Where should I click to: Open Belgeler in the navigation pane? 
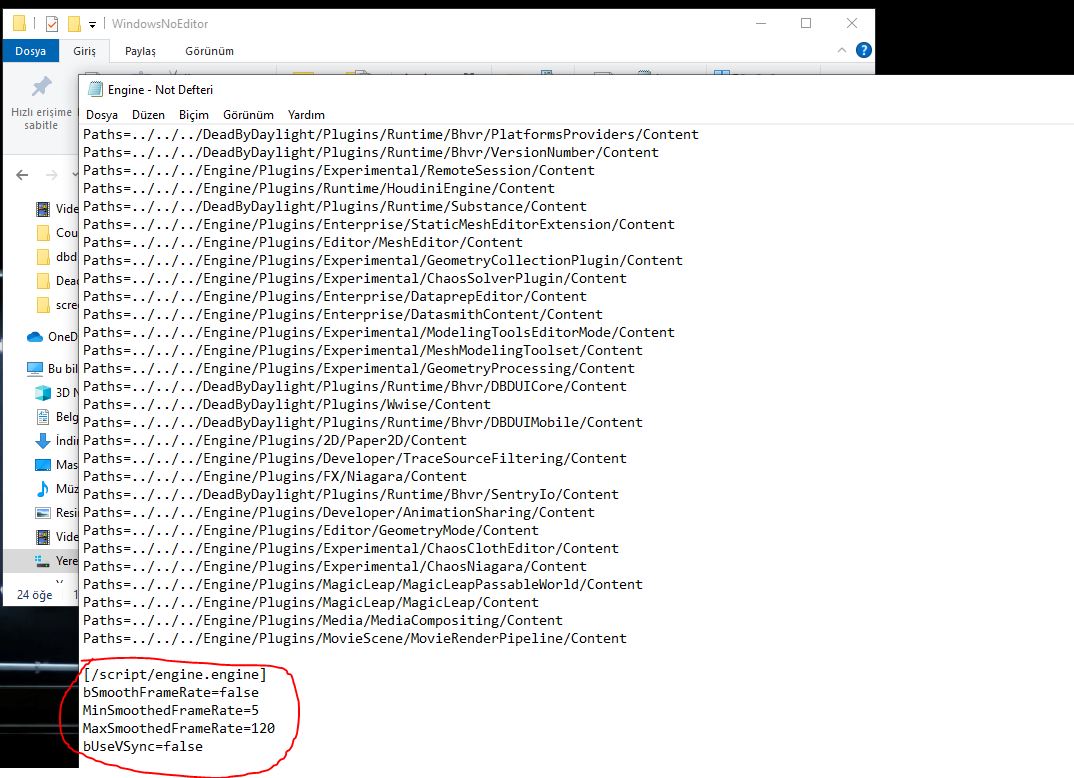57,416
